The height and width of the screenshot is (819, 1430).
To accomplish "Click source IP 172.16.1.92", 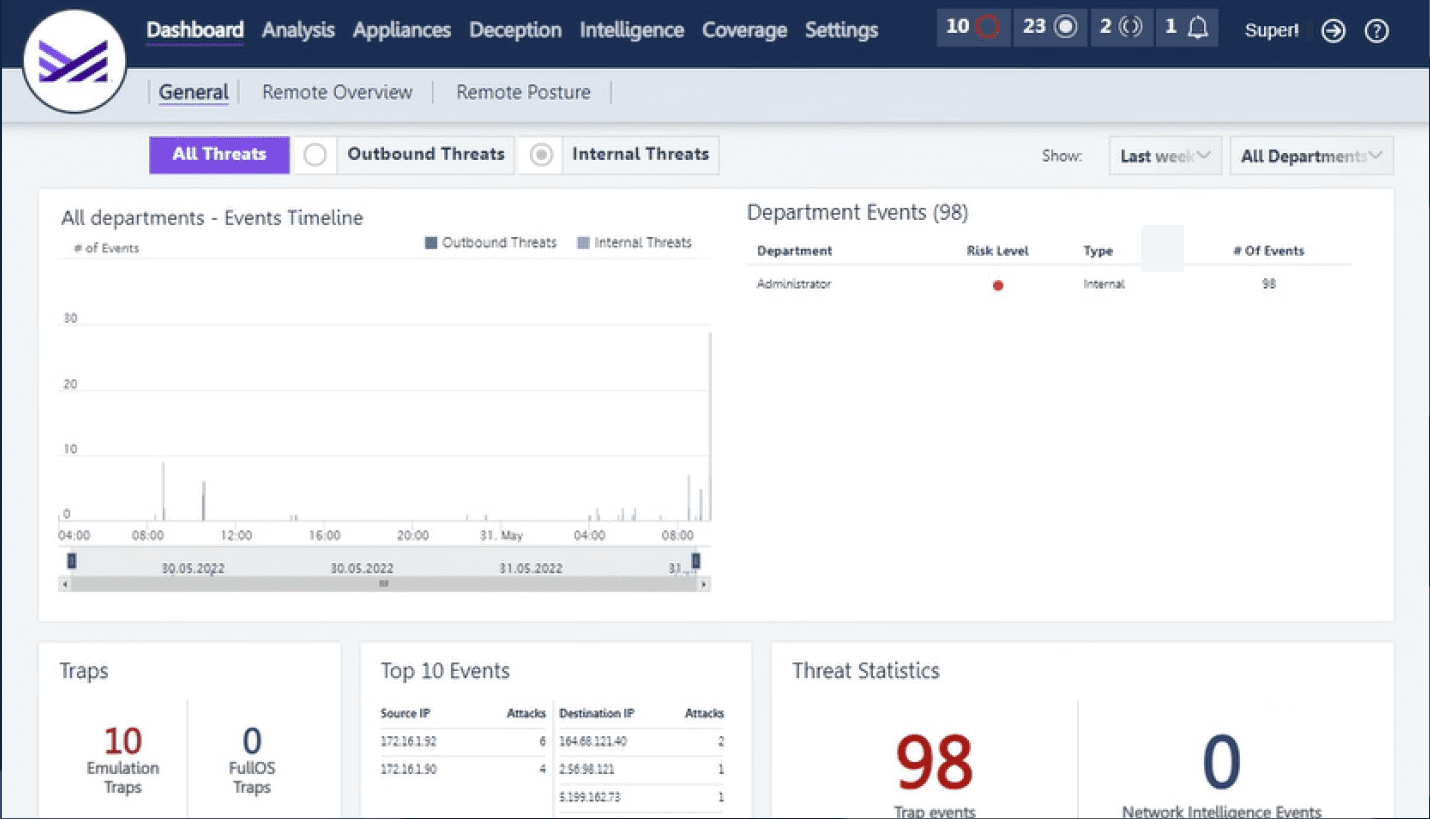I will [x=408, y=742].
